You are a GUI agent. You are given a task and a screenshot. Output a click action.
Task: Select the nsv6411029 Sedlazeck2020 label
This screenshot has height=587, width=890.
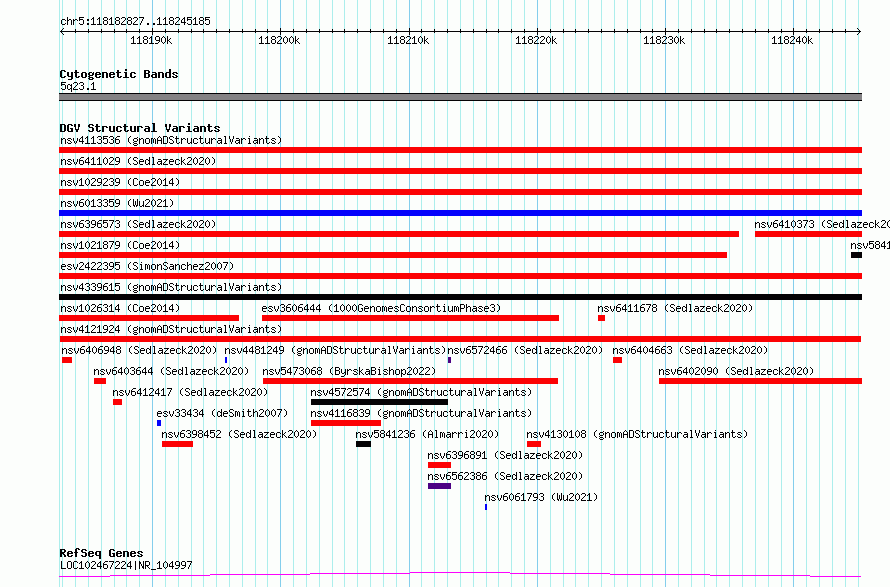pos(138,161)
